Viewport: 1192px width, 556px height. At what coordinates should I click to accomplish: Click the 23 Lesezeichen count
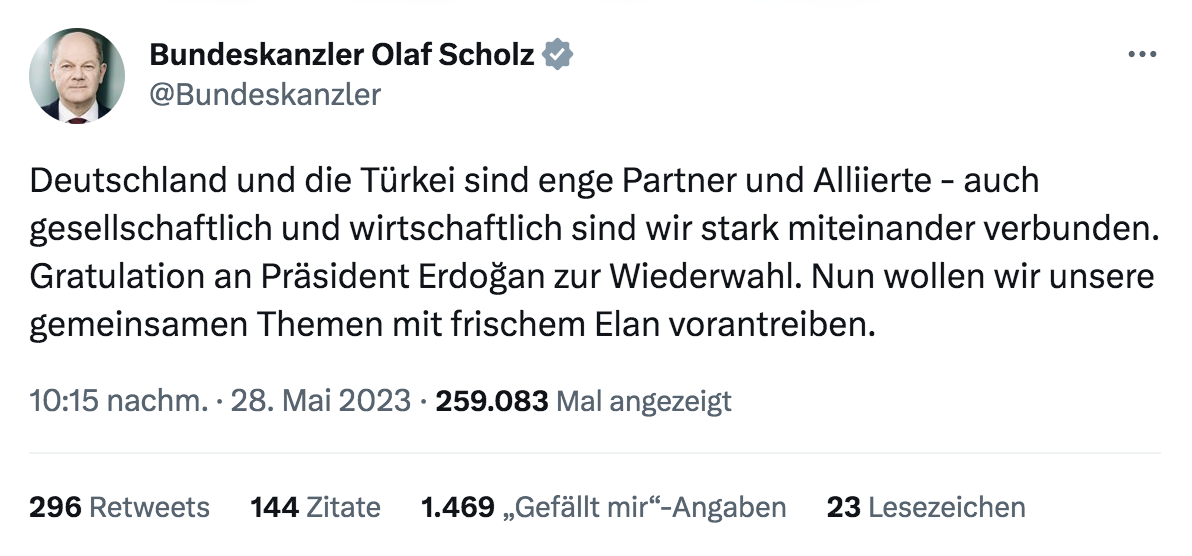(x=926, y=507)
